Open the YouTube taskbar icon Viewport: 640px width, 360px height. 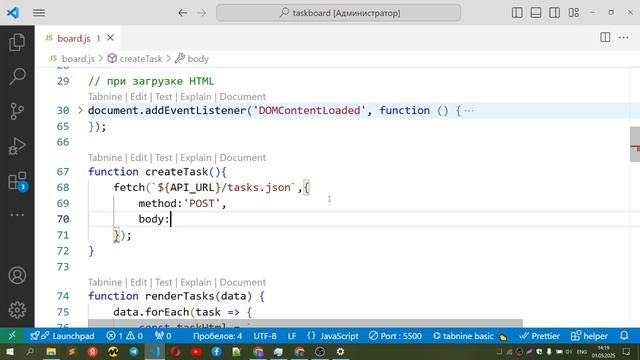[x=196, y=352]
